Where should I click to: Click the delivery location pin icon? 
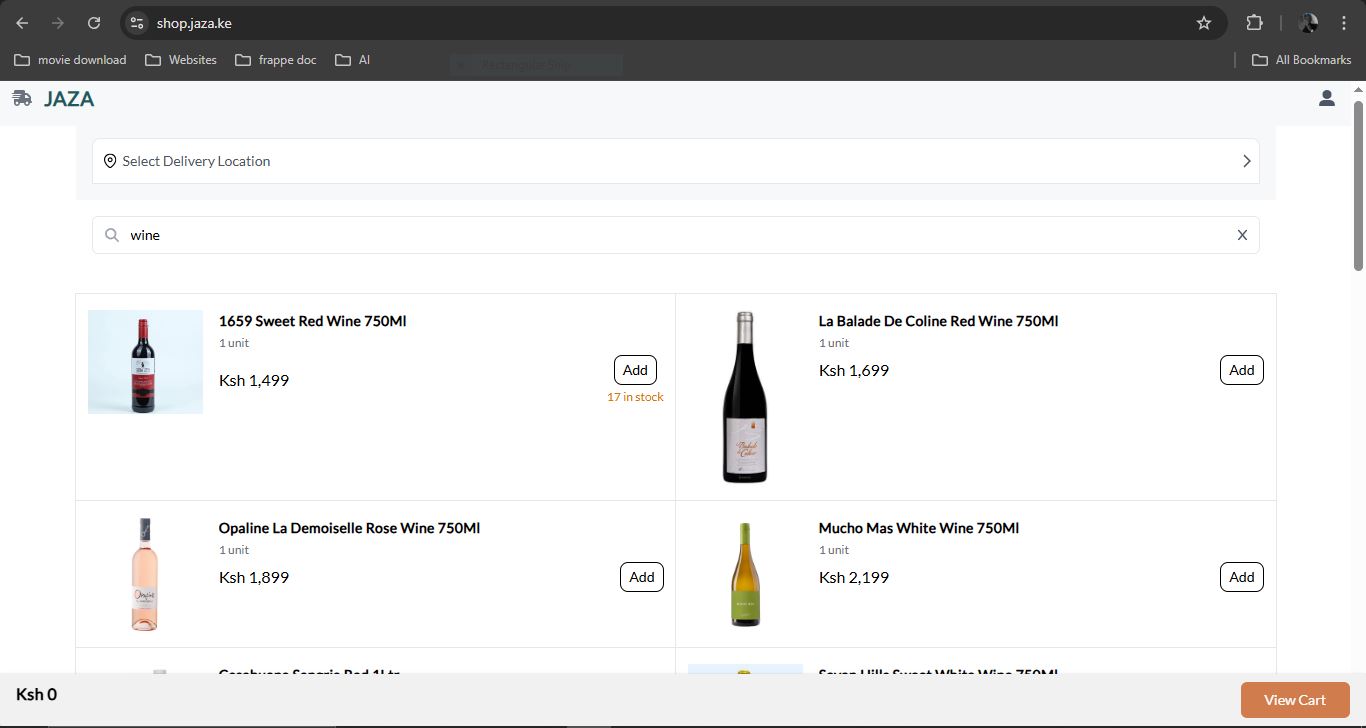110,161
